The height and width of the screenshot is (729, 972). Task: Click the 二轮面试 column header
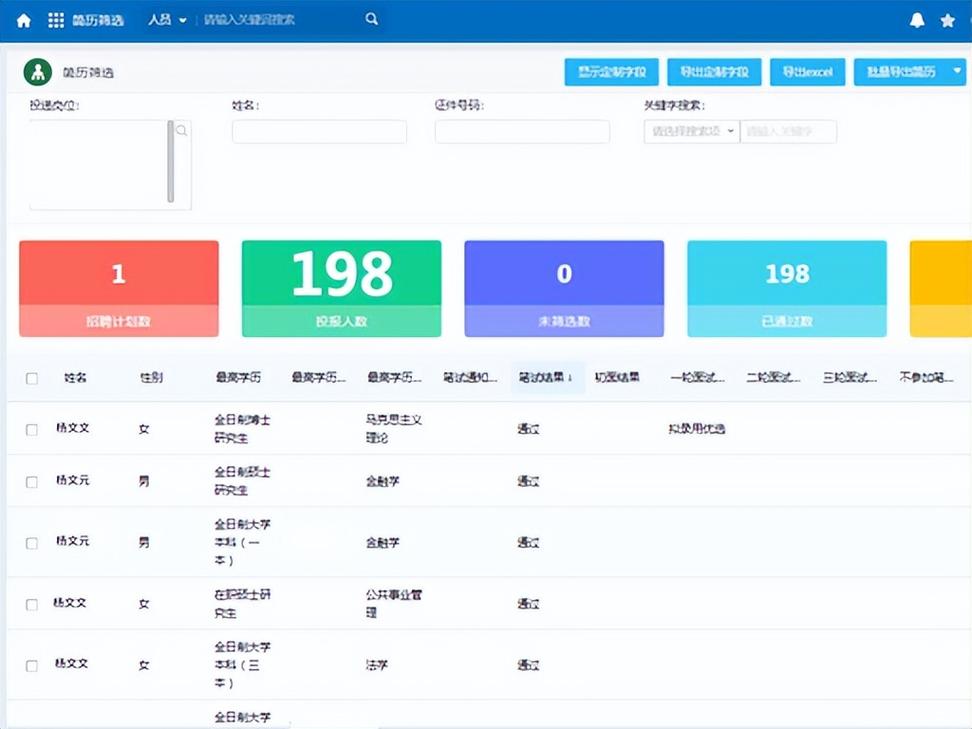(x=774, y=378)
